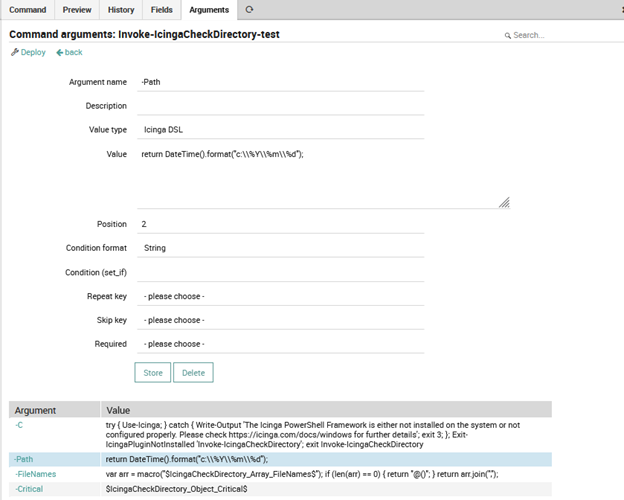Focus the Argument name field
This screenshot has width=624, height=500.
click(281, 82)
